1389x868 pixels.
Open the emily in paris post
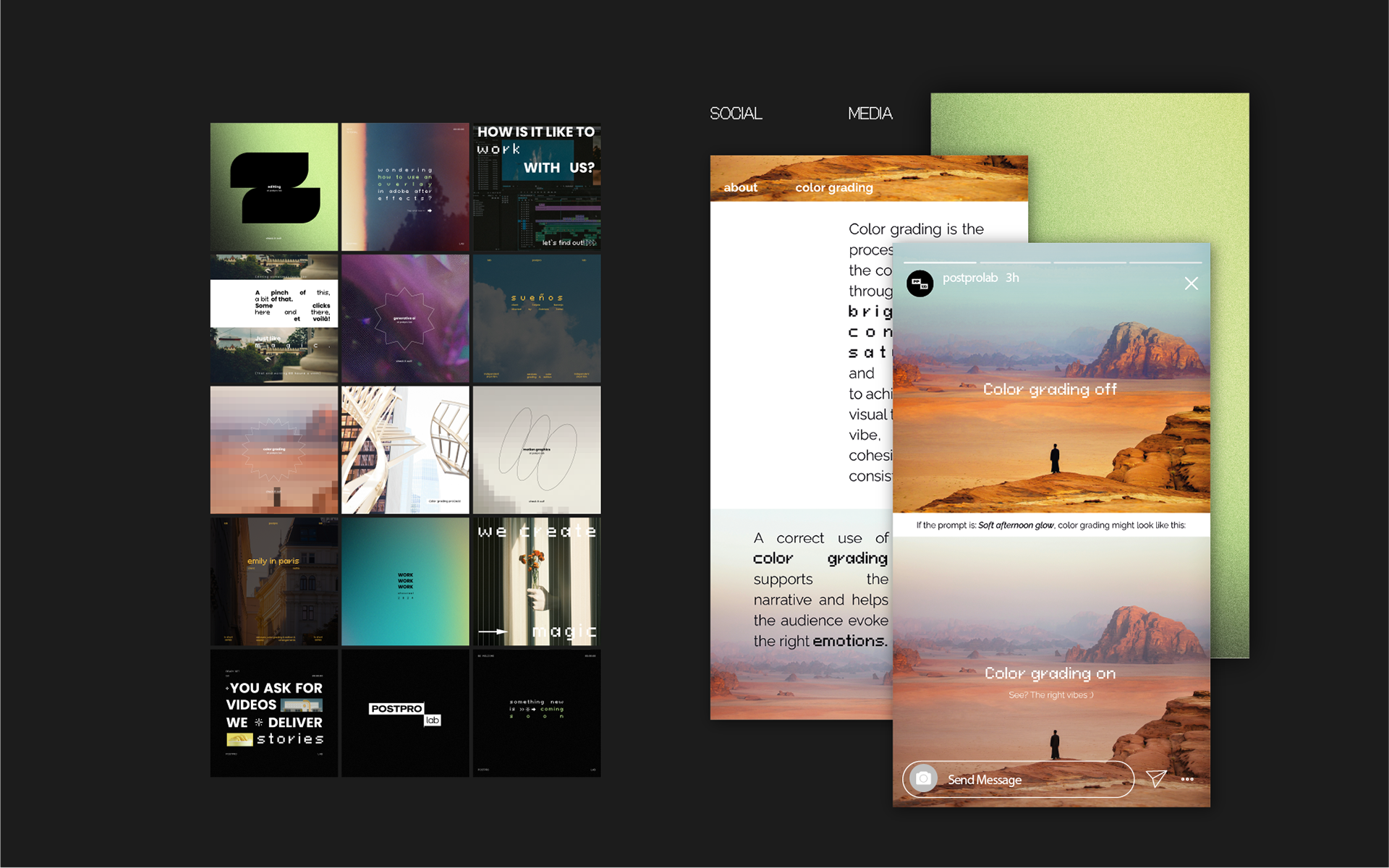(x=274, y=581)
